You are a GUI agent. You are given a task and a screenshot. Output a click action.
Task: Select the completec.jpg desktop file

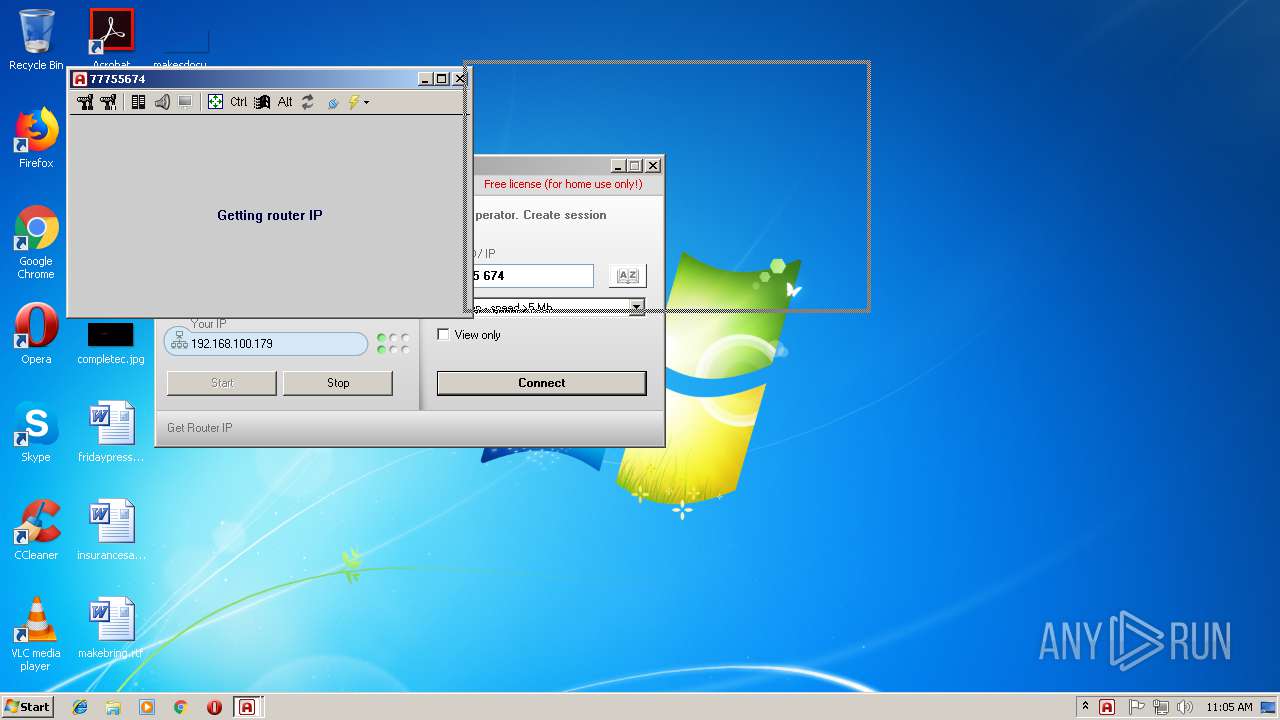[110, 342]
